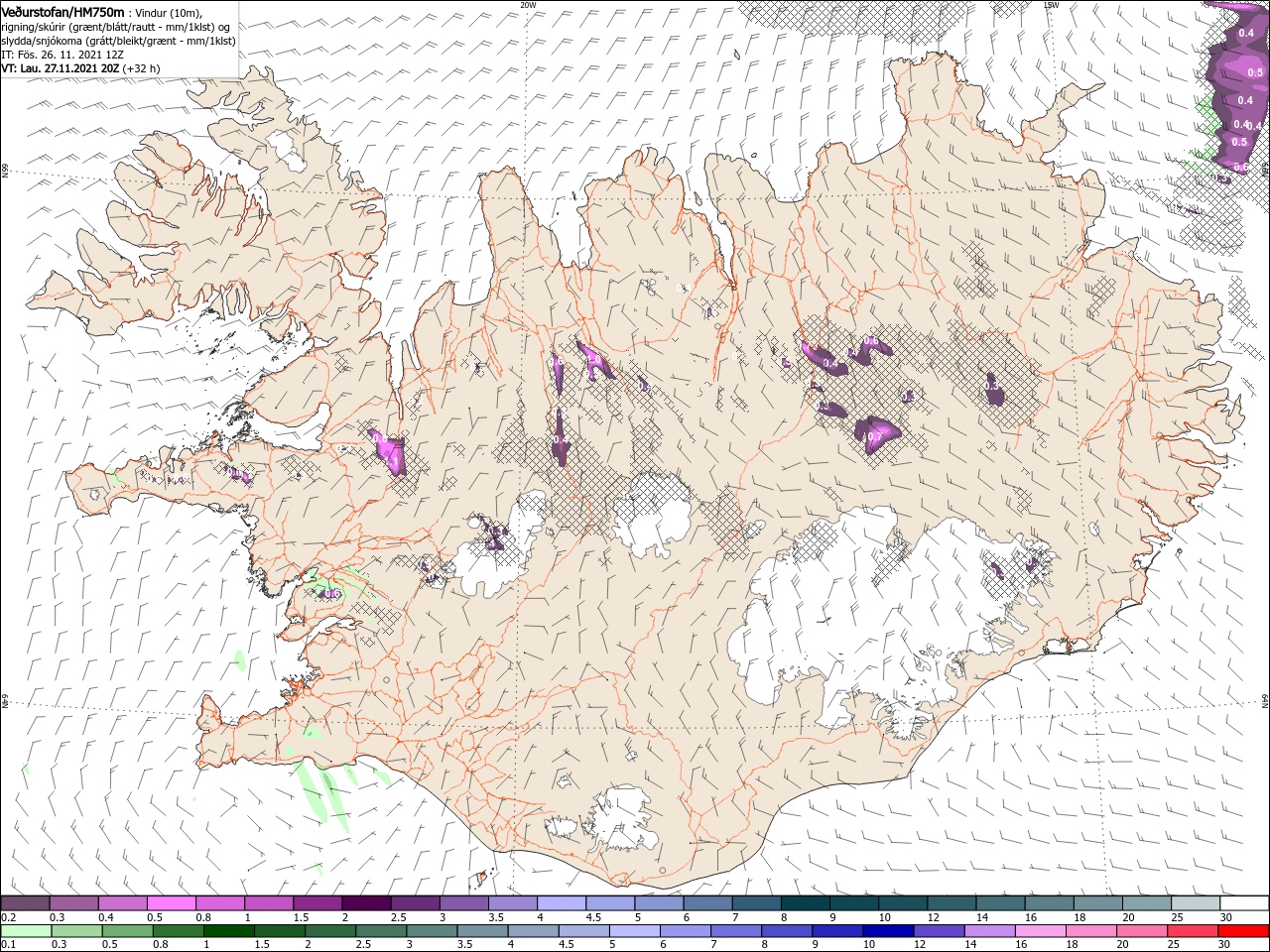Viewport: 1270px width, 952px height.
Task: Pick upper scale swatch between 0.2 and 0.3
Action: coord(25,903)
